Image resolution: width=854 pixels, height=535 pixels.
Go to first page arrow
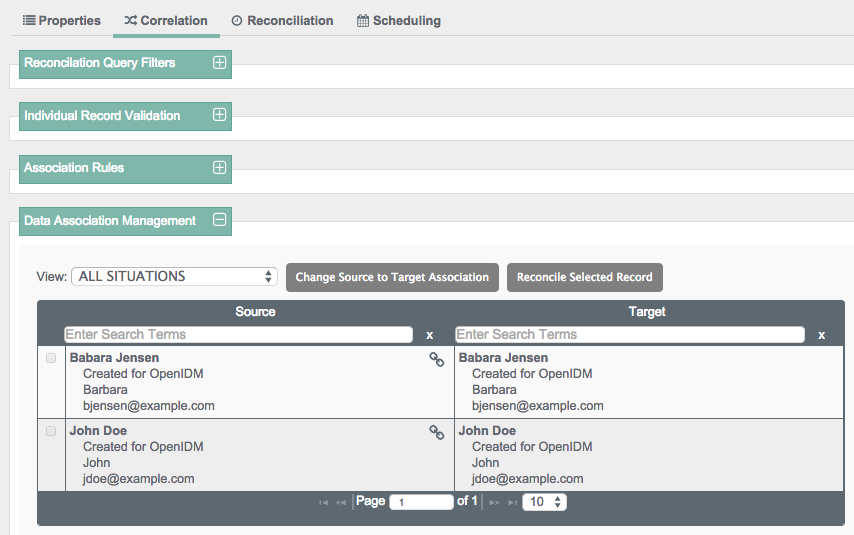(324, 502)
